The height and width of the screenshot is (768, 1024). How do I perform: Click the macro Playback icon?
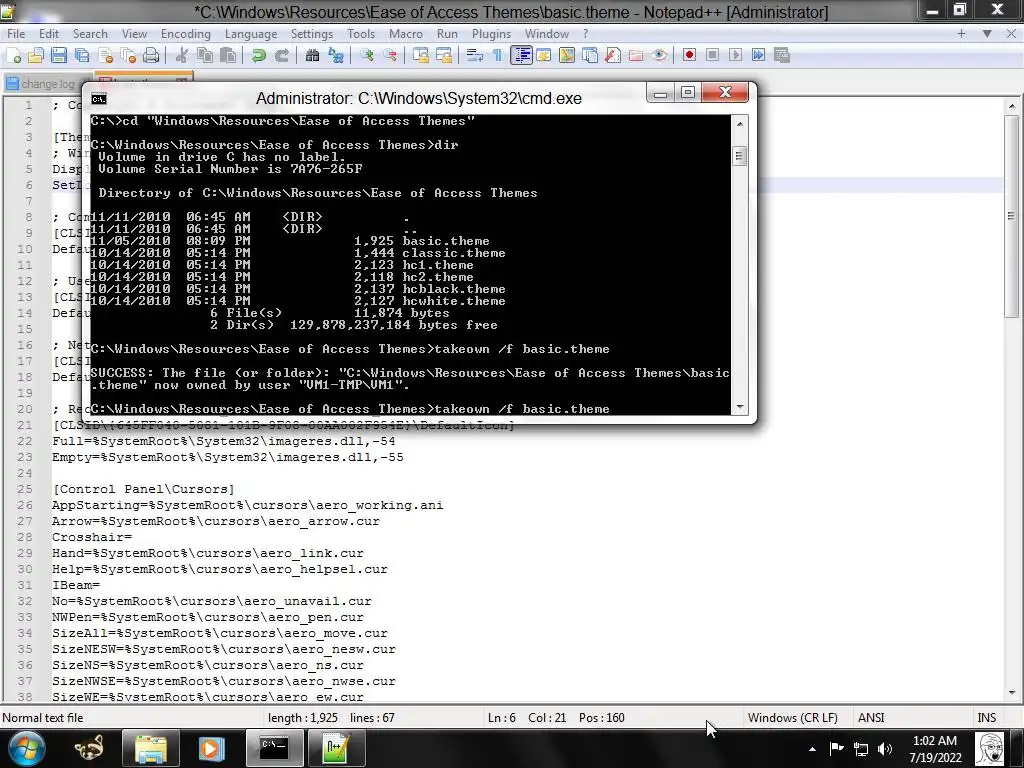click(735, 56)
